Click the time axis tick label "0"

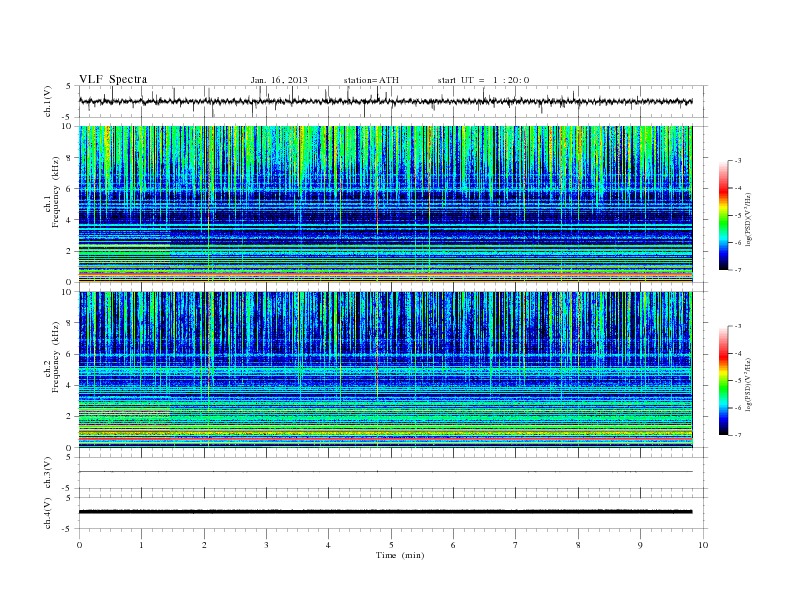click(x=79, y=545)
